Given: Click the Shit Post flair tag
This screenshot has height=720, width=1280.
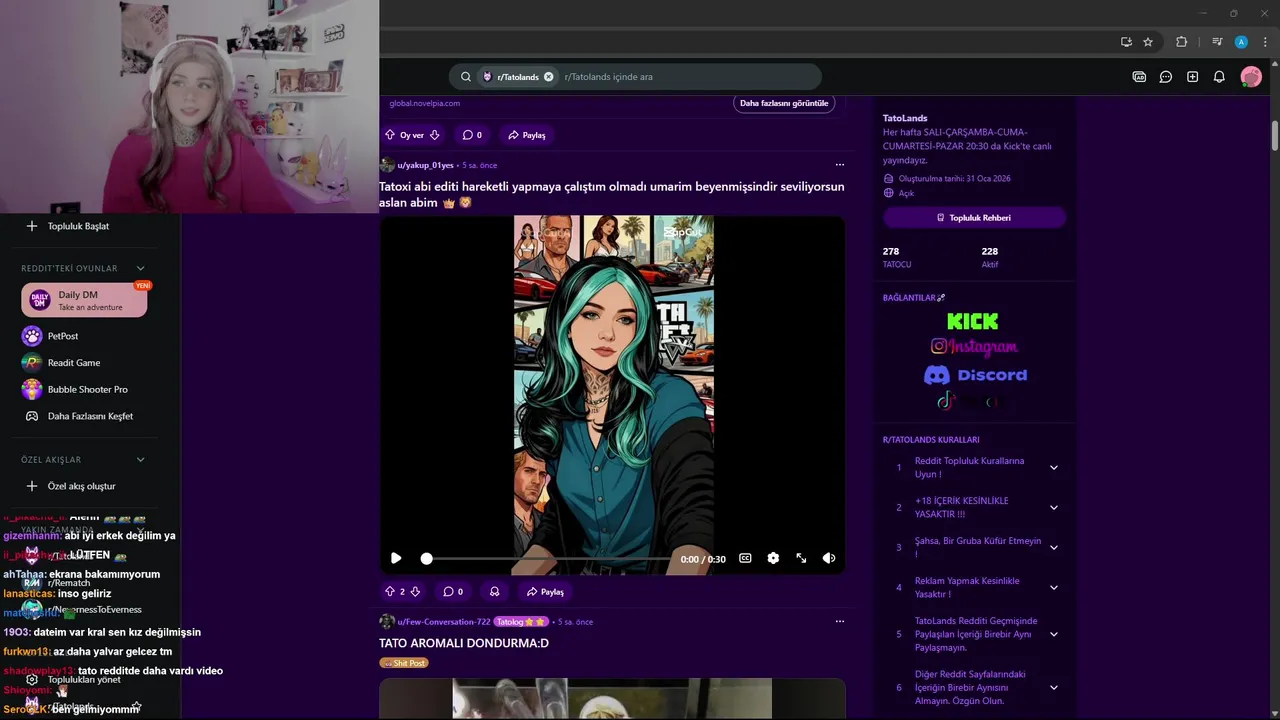Looking at the screenshot, I should point(404,663).
